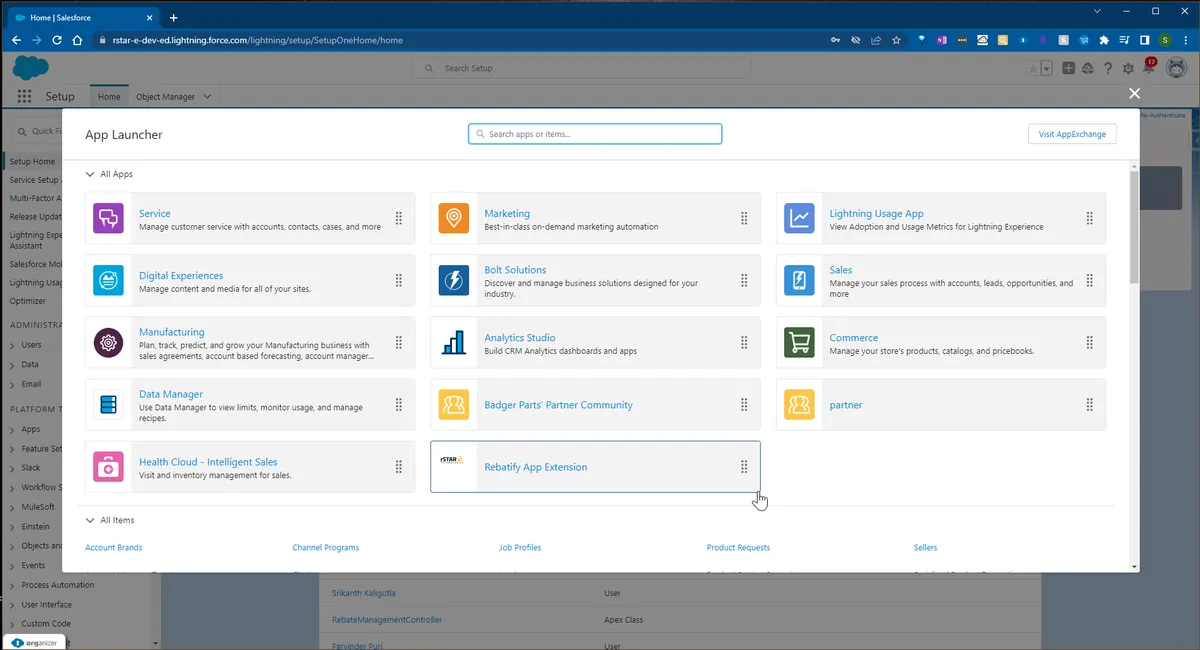Open the Rebatify App Extension name link
The image size is (1200, 650).
click(x=536, y=467)
